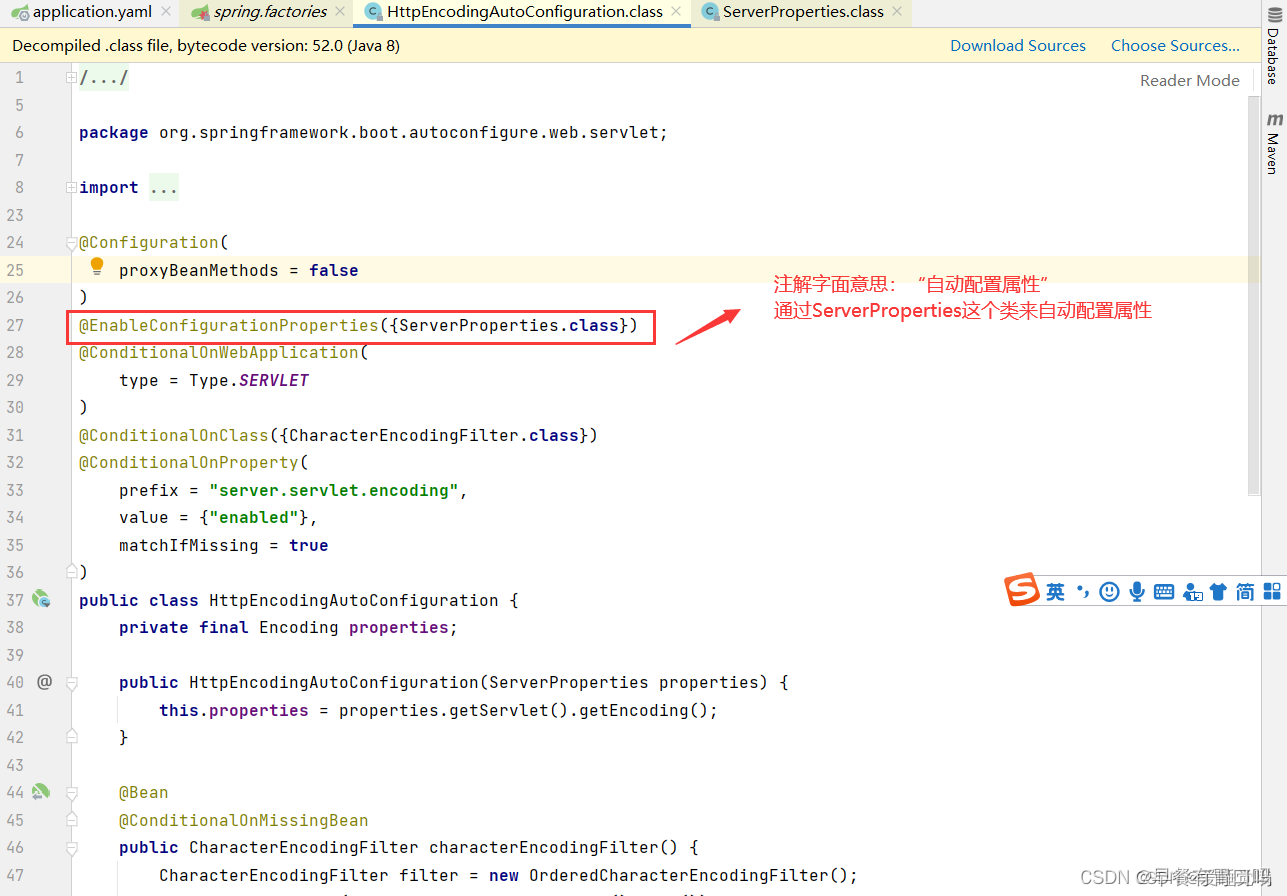The image size is (1287, 896).
Task: Activate Sogou voice input microphone
Action: [1137, 592]
